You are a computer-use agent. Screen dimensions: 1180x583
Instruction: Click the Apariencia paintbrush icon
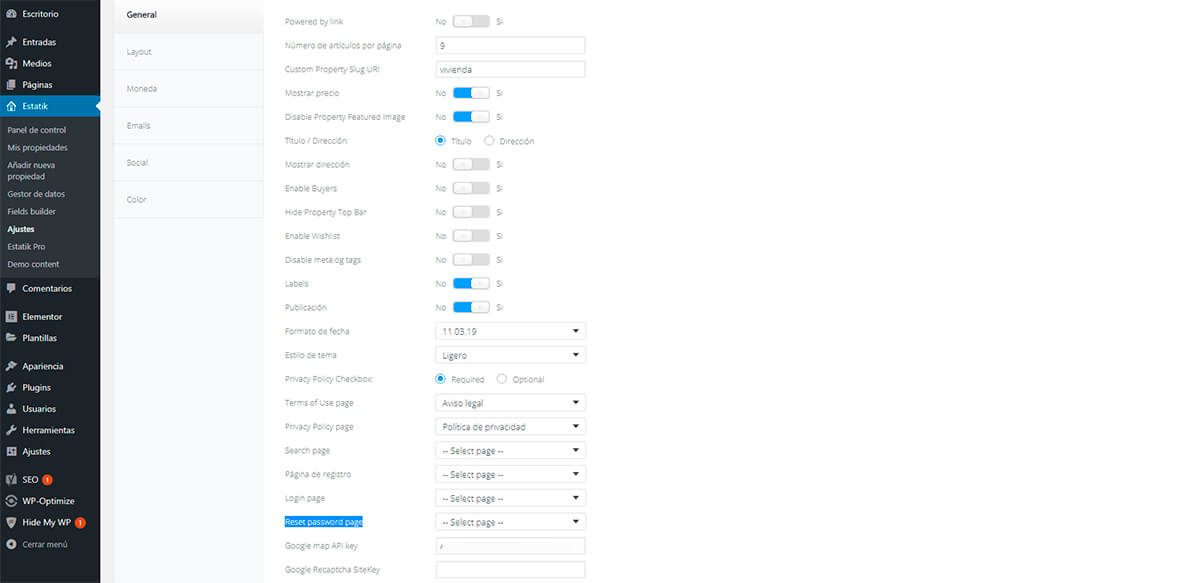pos(11,366)
